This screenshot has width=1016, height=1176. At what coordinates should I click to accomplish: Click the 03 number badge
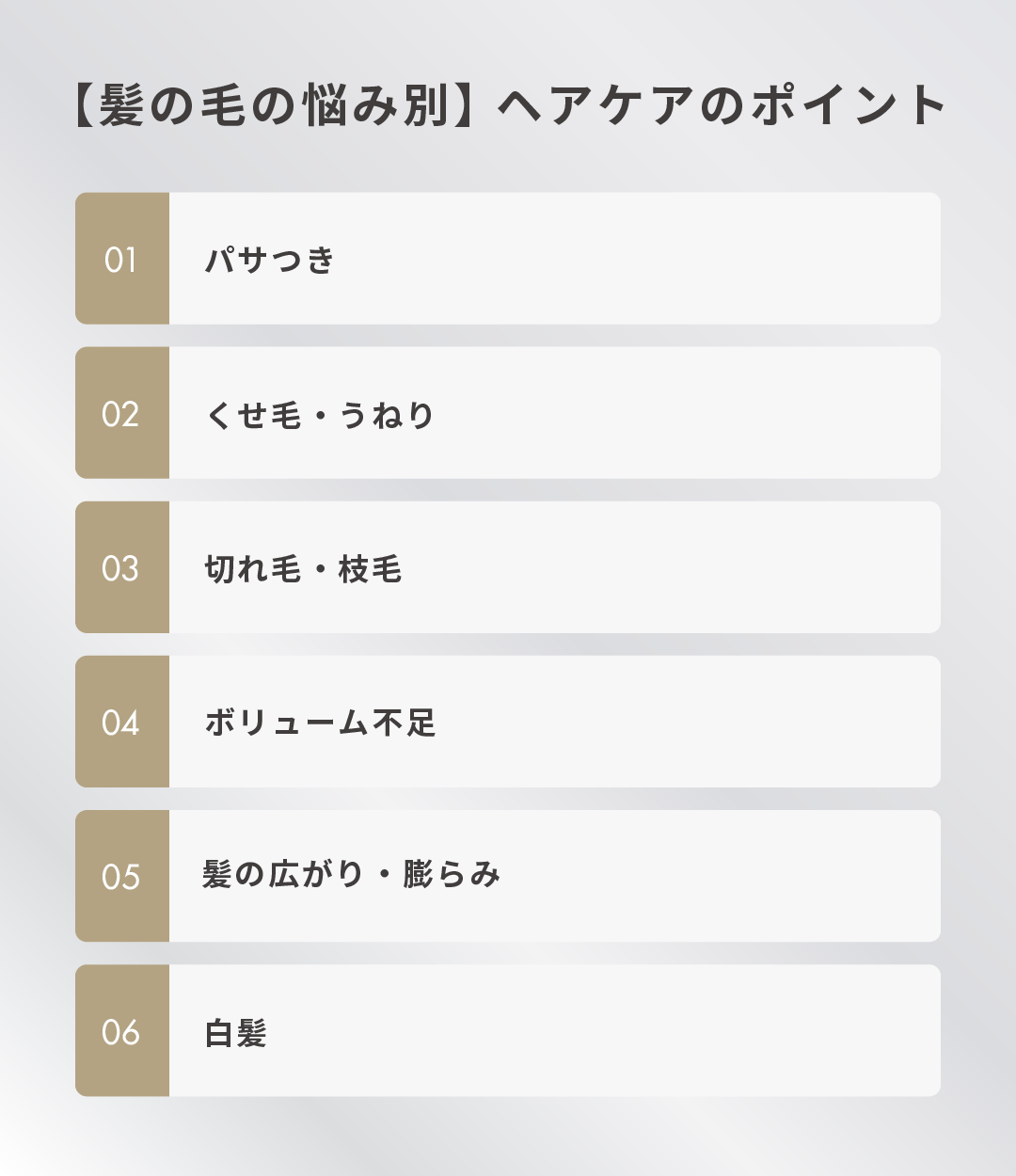tap(121, 567)
